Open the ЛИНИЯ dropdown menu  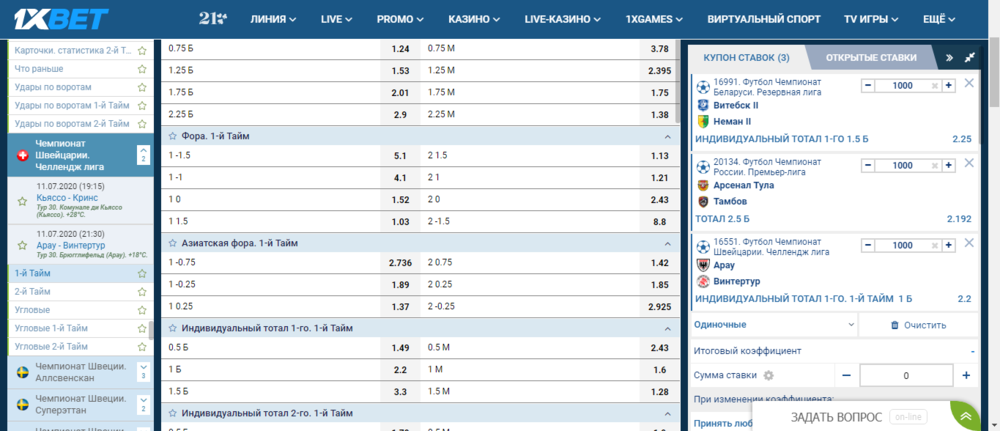pyautogui.click(x=274, y=19)
